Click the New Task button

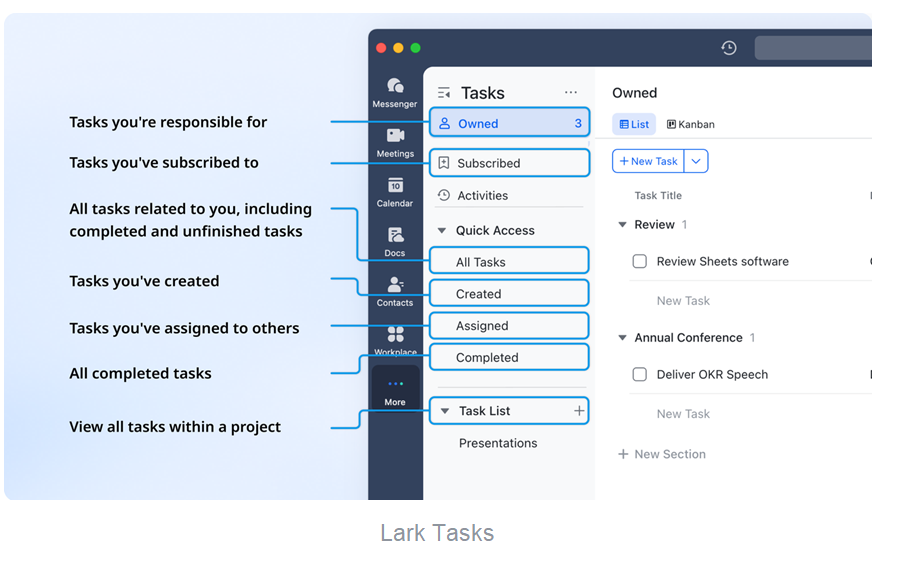point(648,161)
